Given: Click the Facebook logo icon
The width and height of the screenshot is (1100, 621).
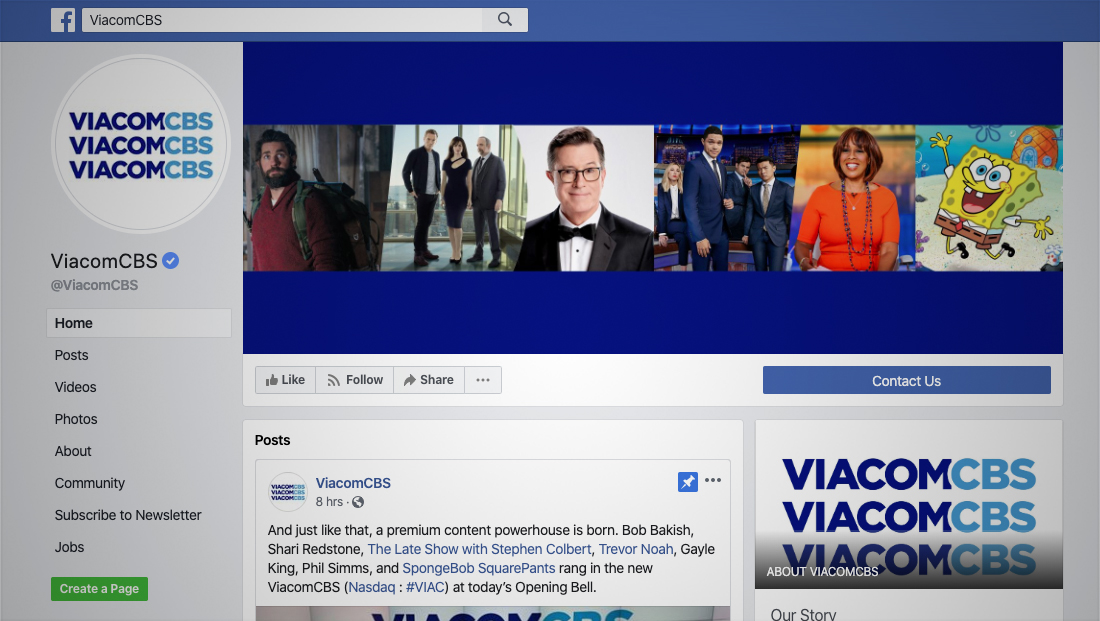Looking at the screenshot, I should (62, 20).
